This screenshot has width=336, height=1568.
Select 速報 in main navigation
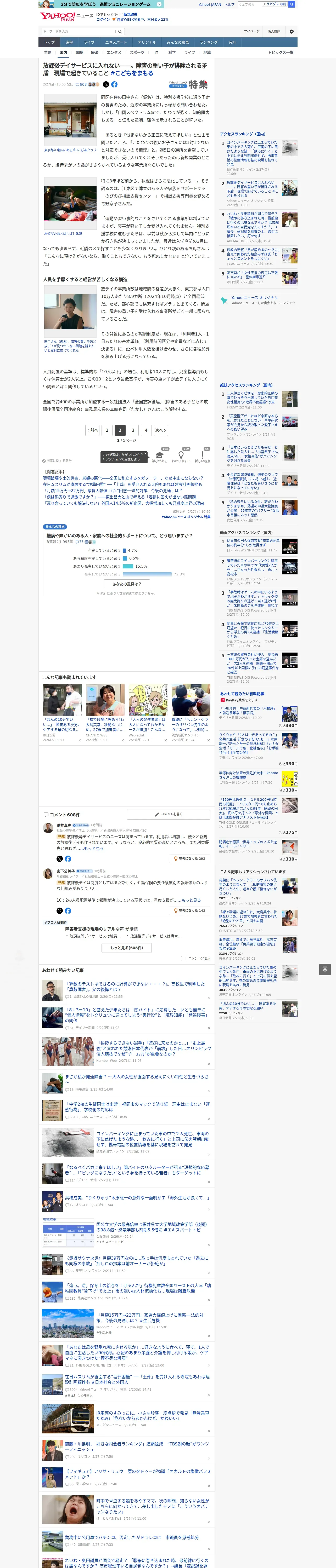pos(69,43)
